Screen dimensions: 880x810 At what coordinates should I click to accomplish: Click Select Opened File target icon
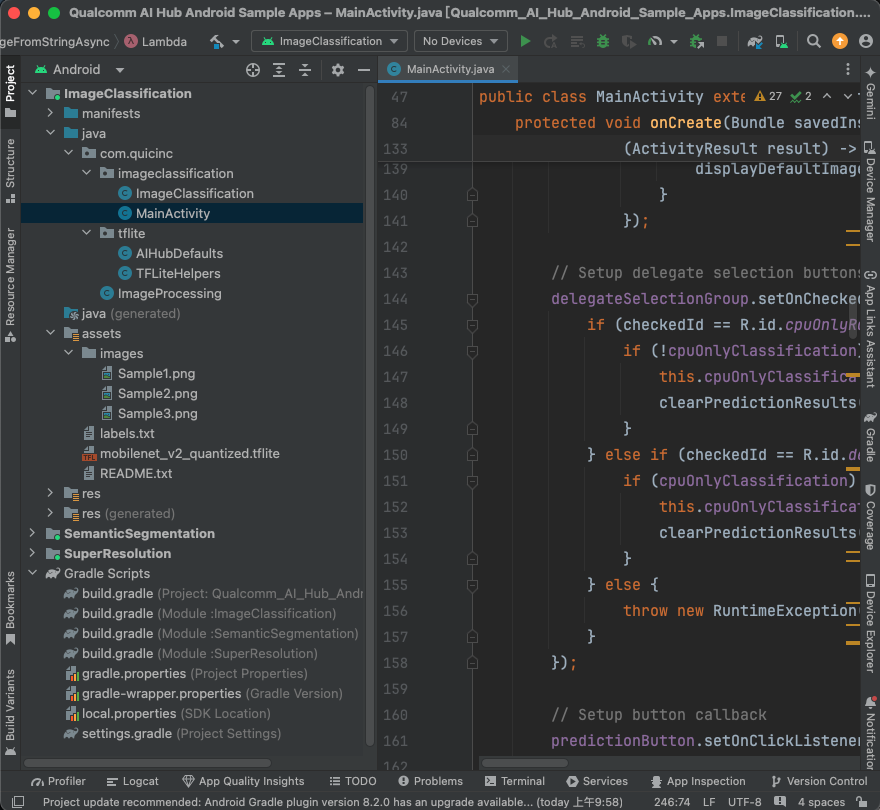click(253, 70)
